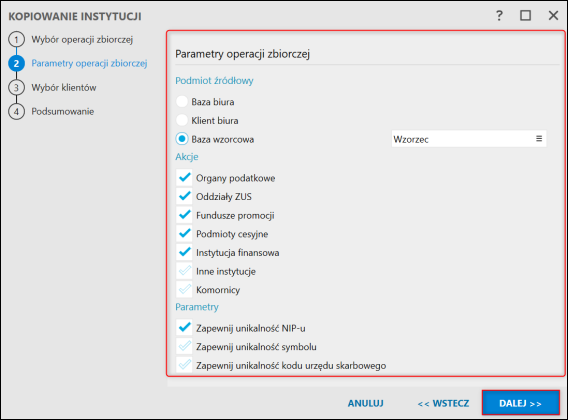
Task: Click the ANULUJ button
Action: (x=366, y=403)
